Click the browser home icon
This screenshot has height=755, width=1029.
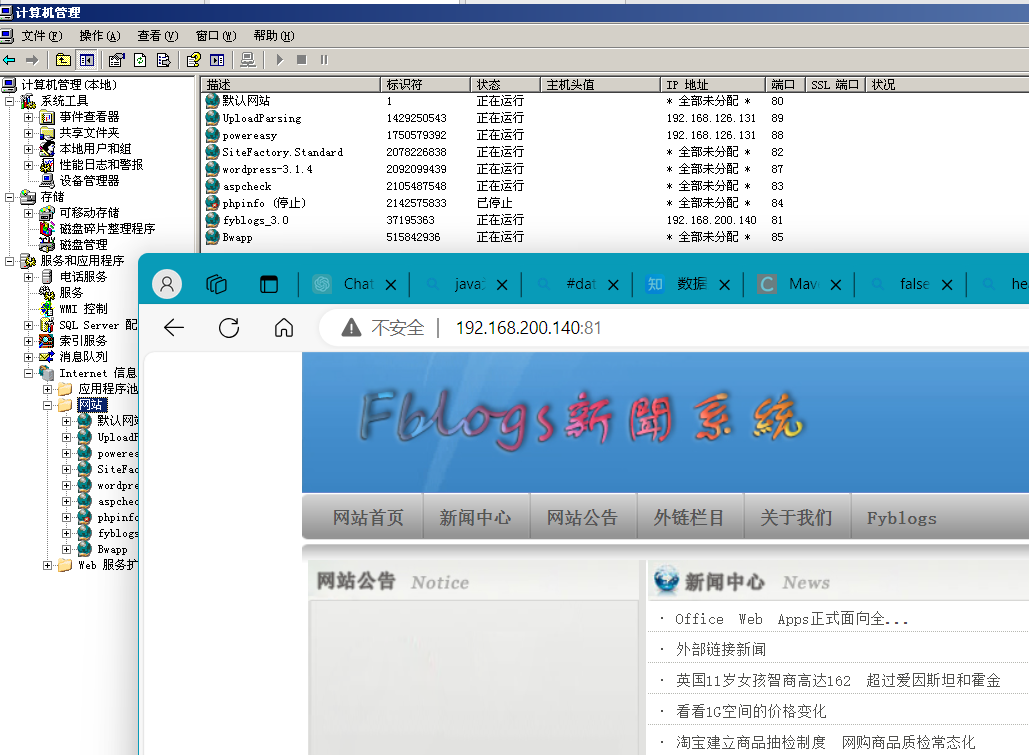[x=284, y=326]
